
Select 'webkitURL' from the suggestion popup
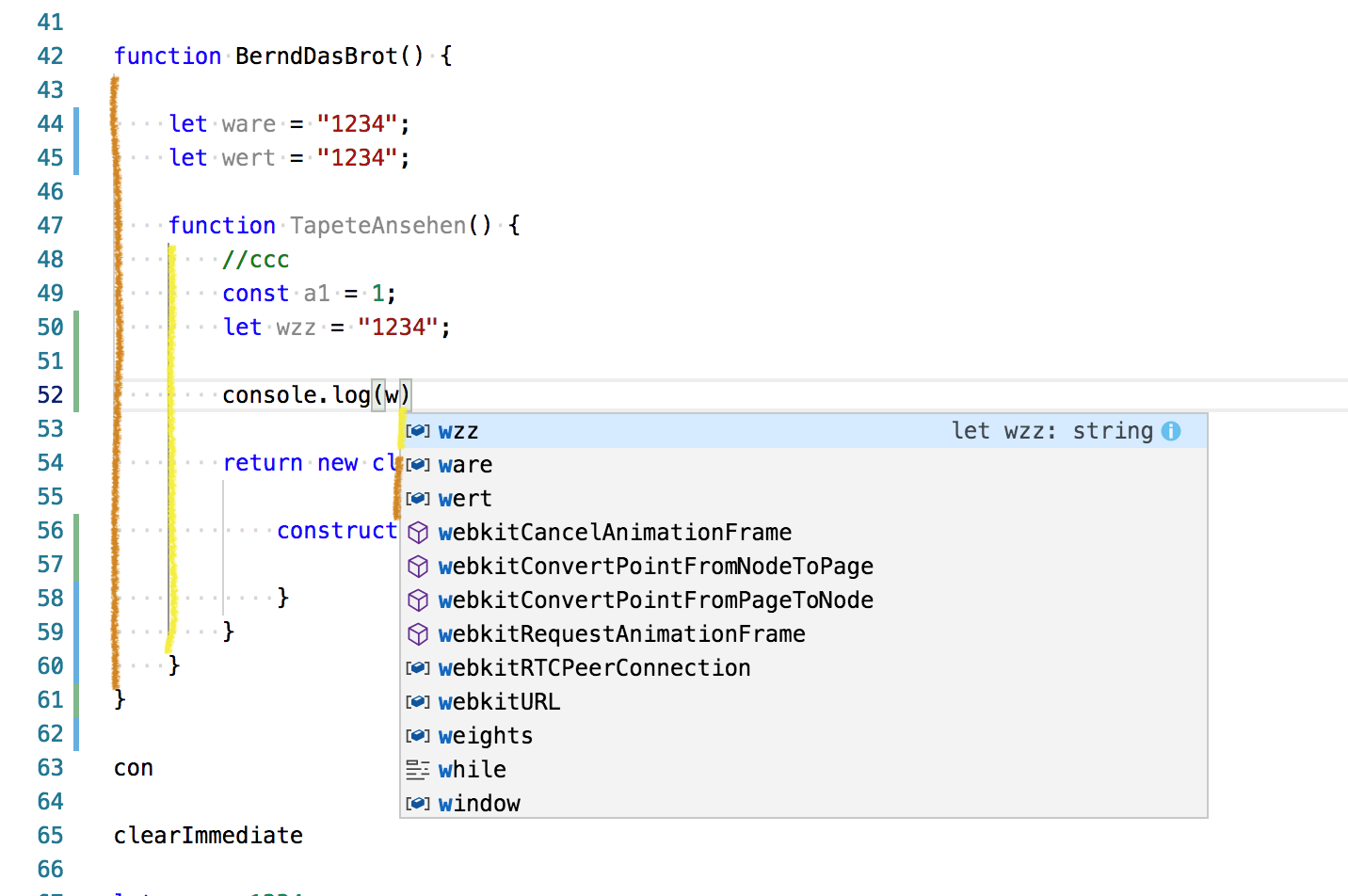[500, 701]
